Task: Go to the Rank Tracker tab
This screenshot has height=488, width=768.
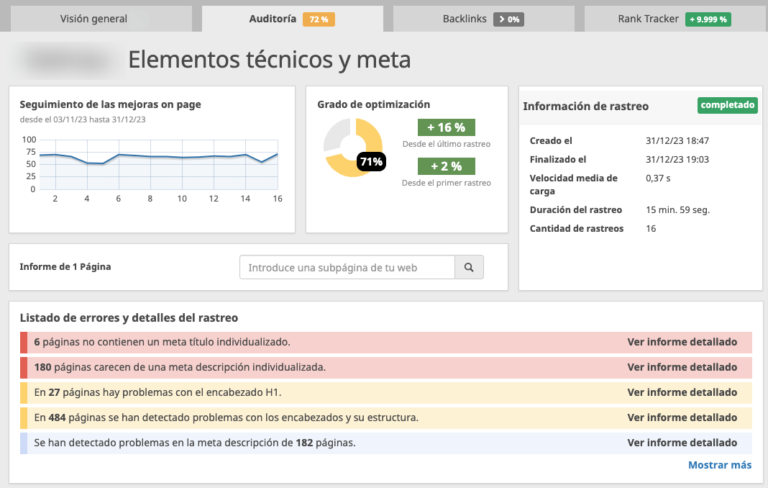Action: pos(647,19)
